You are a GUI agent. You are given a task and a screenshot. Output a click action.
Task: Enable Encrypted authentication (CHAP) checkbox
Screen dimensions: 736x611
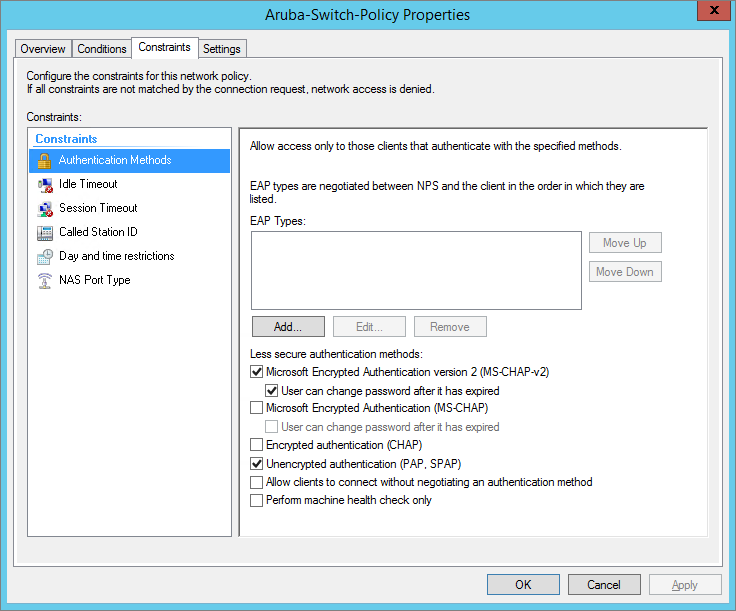[256, 444]
